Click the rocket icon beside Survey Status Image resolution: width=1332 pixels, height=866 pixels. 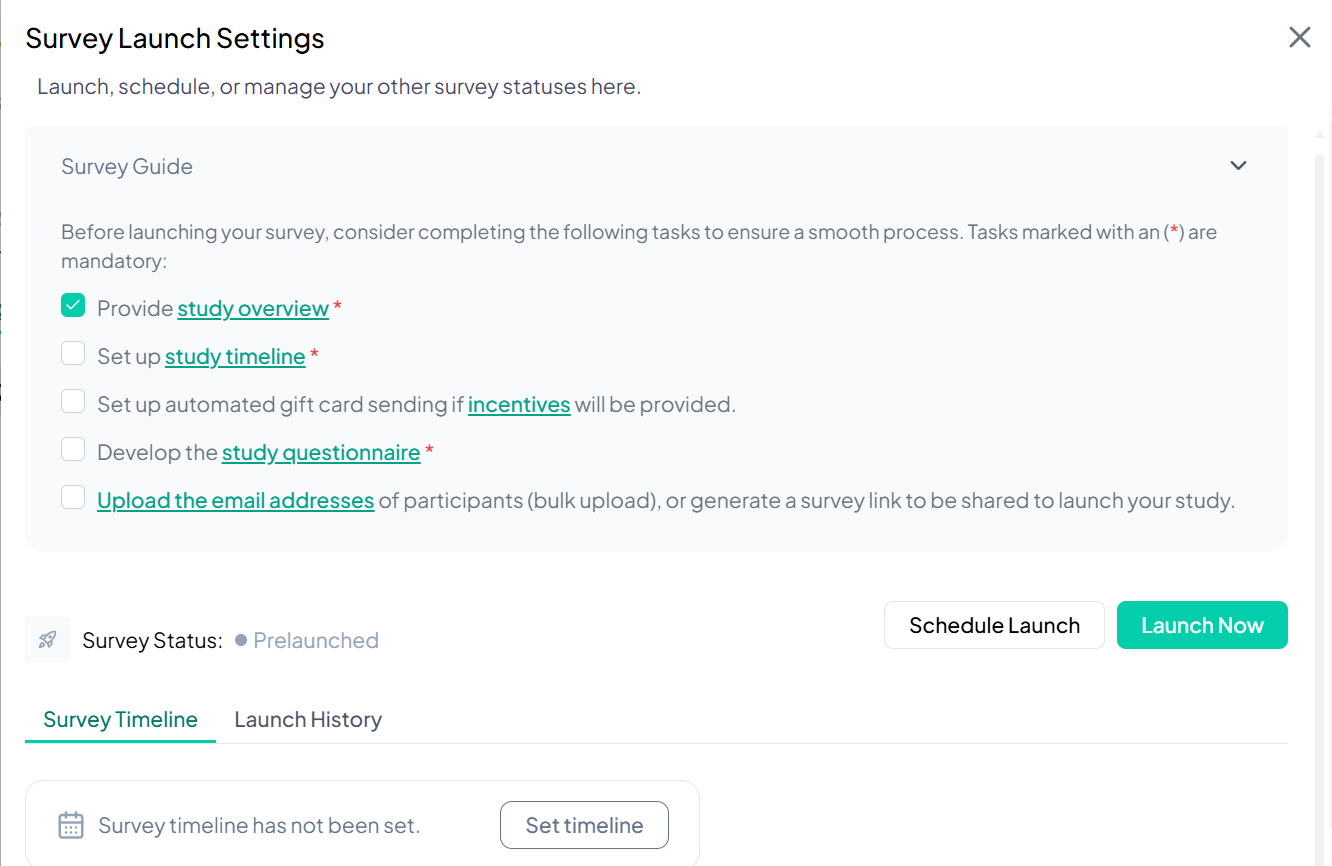47,639
